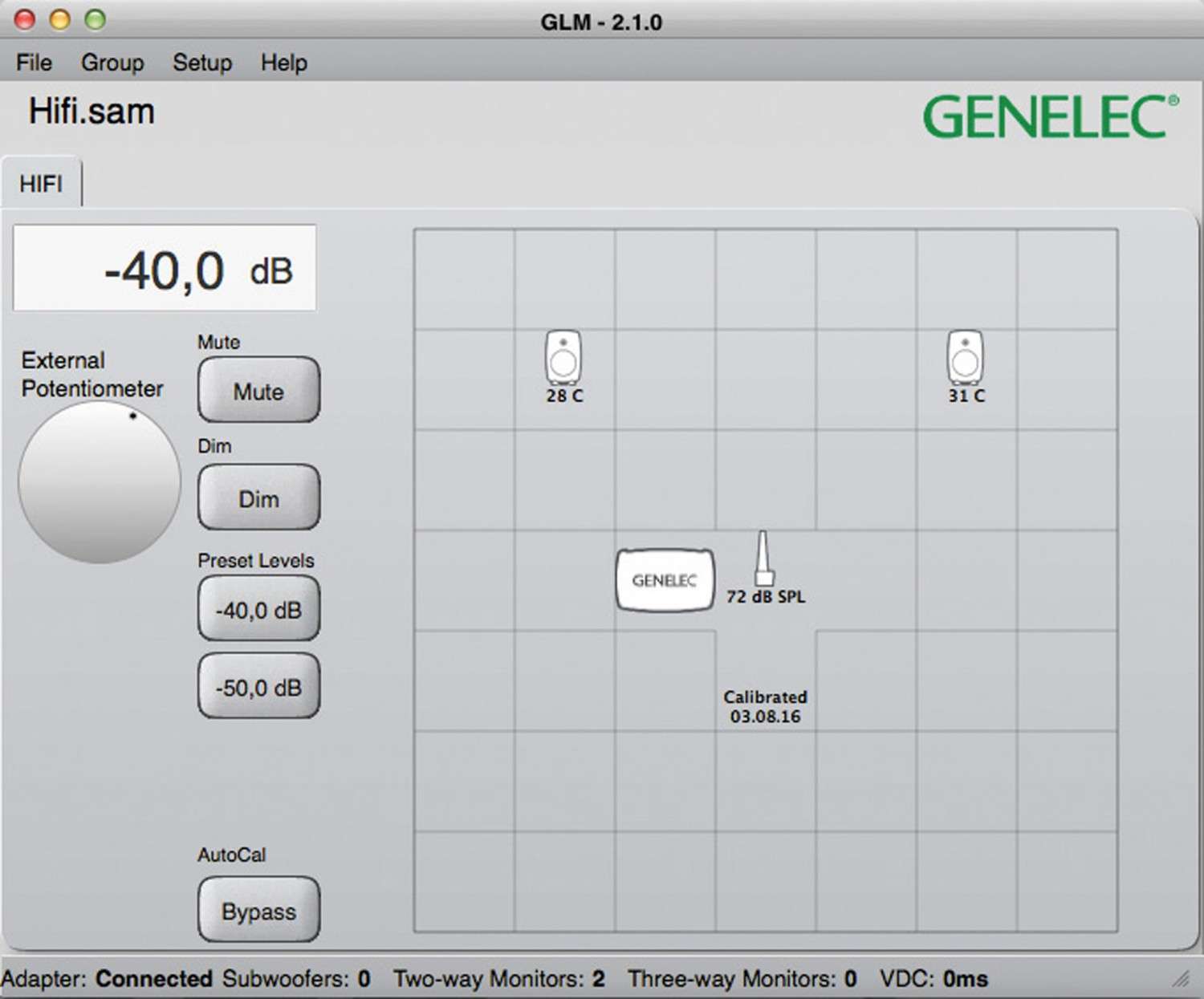Switch to the HIFI group tab
The width and height of the screenshot is (1204, 999).
coord(41,183)
